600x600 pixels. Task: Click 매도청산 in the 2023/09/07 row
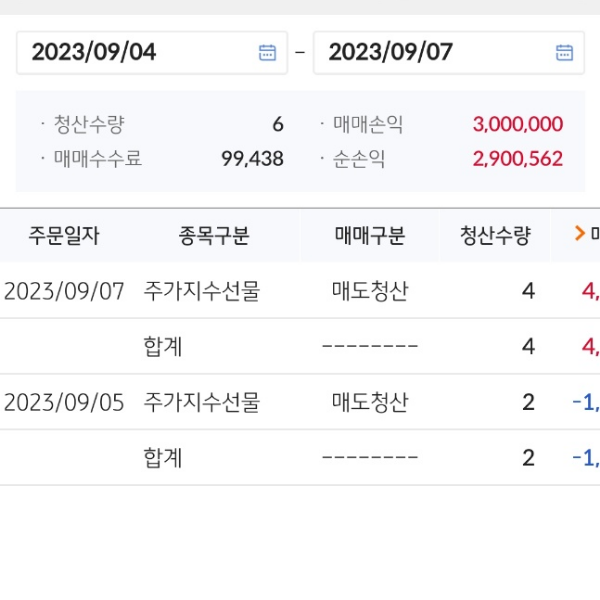tap(370, 291)
